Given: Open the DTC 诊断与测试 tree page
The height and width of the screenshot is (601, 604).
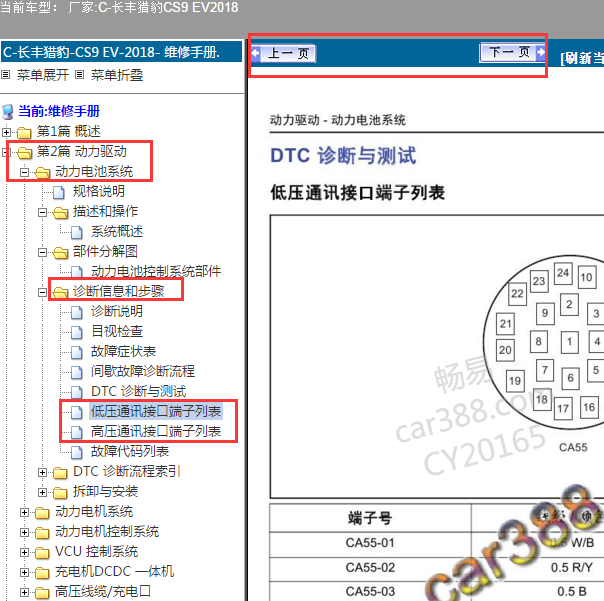Looking at the screenshot, I should click(x=139, y=391).
